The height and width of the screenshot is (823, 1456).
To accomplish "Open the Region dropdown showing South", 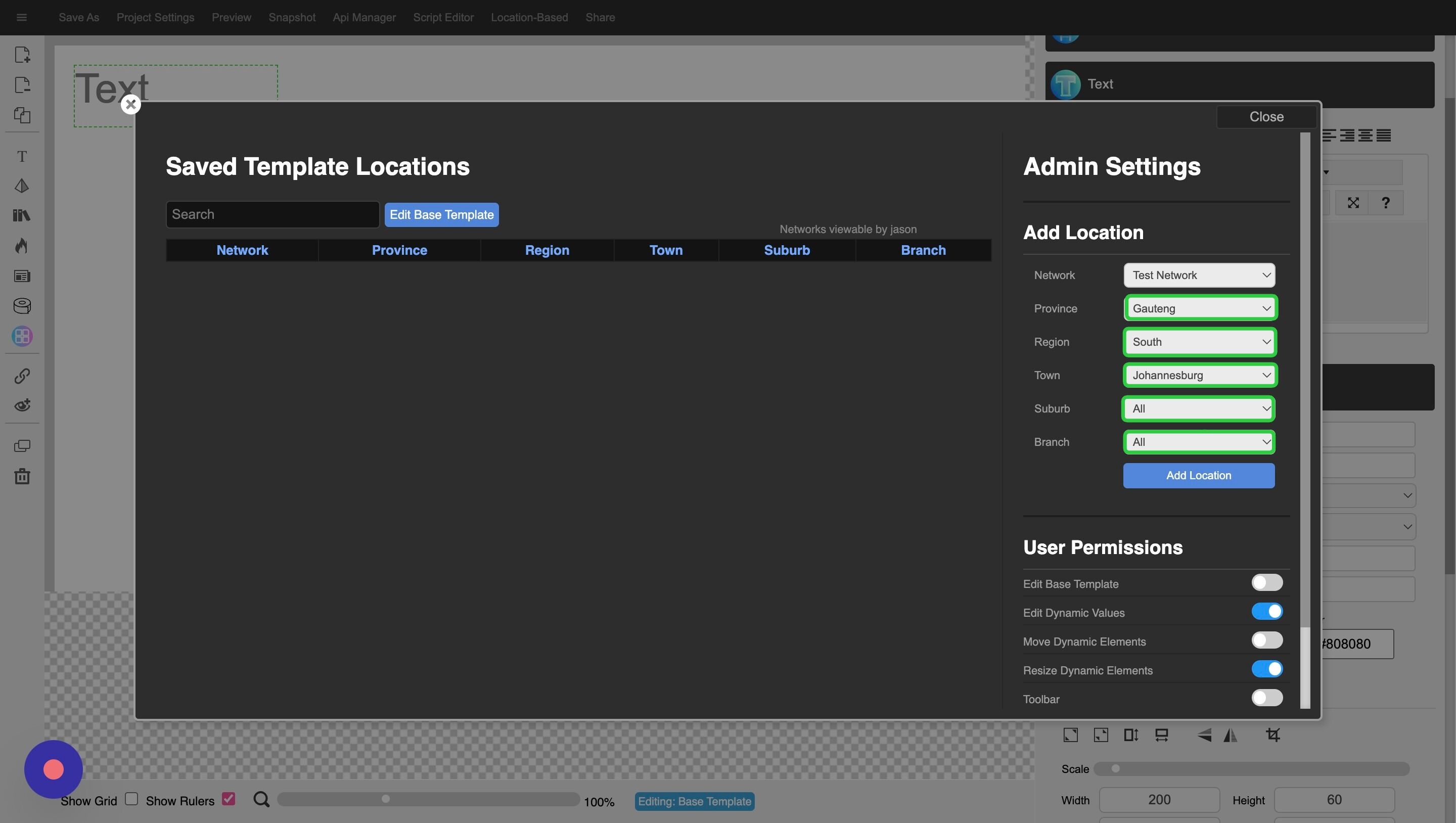I will click(x=1199, y=342).
